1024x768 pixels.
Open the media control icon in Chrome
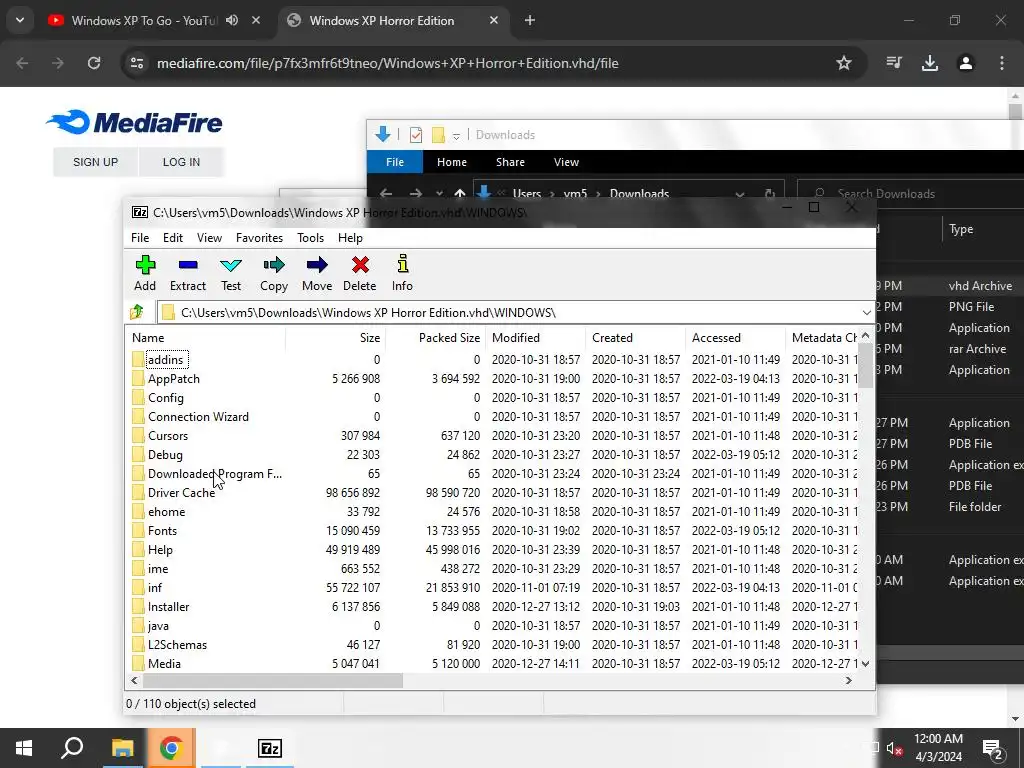point(894,63)
